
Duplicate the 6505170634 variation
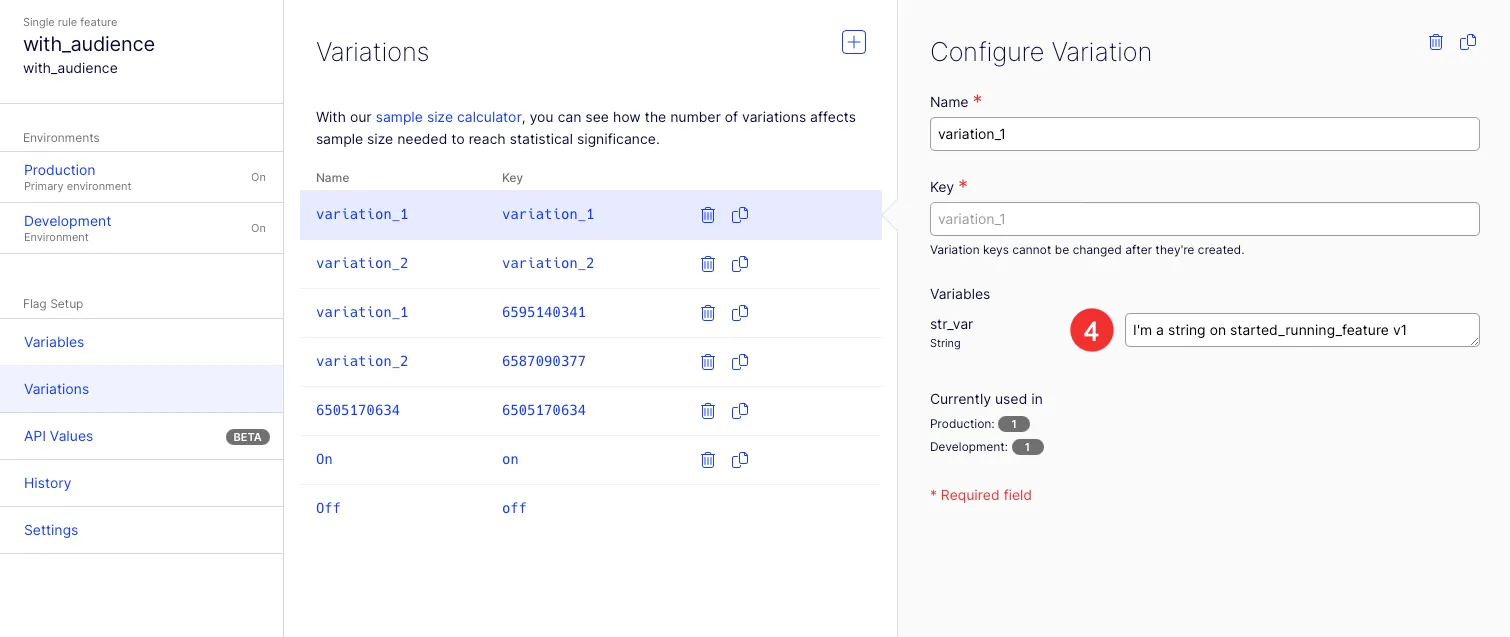(x=740, y=411)
